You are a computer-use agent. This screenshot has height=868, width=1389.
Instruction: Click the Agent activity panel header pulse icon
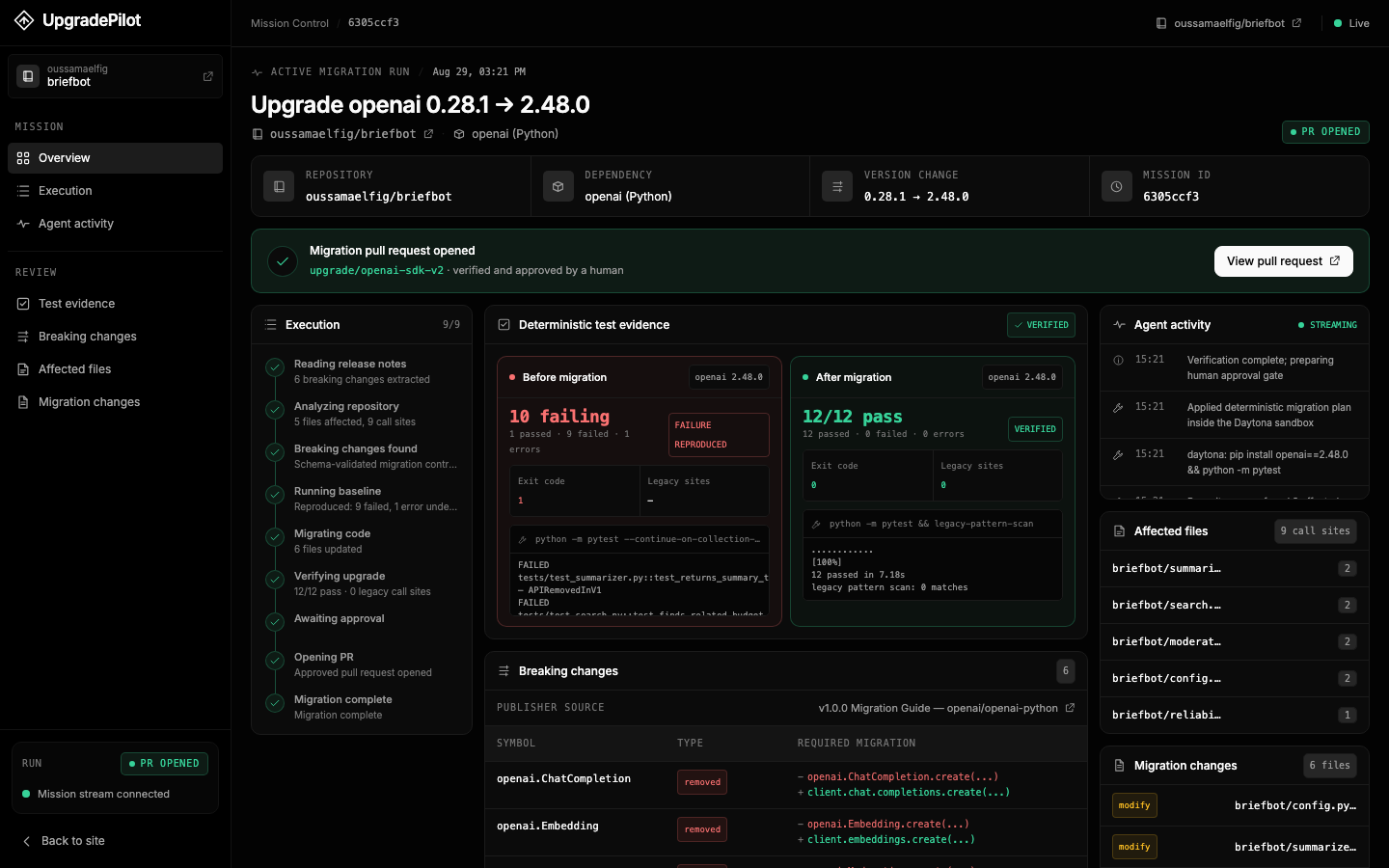pos(1119,325)
